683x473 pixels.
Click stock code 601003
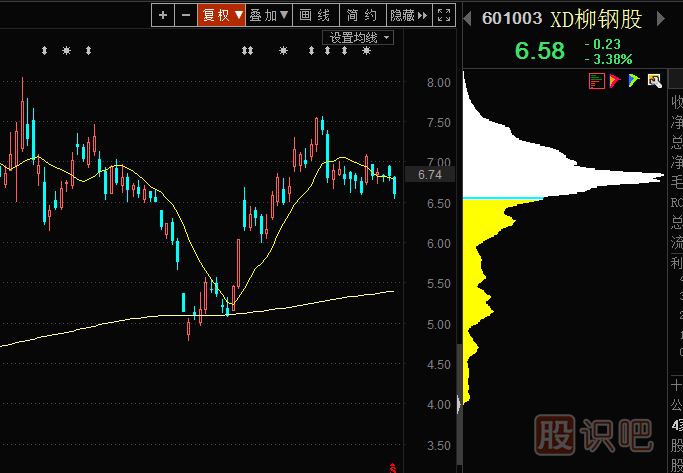click(512, 19)
